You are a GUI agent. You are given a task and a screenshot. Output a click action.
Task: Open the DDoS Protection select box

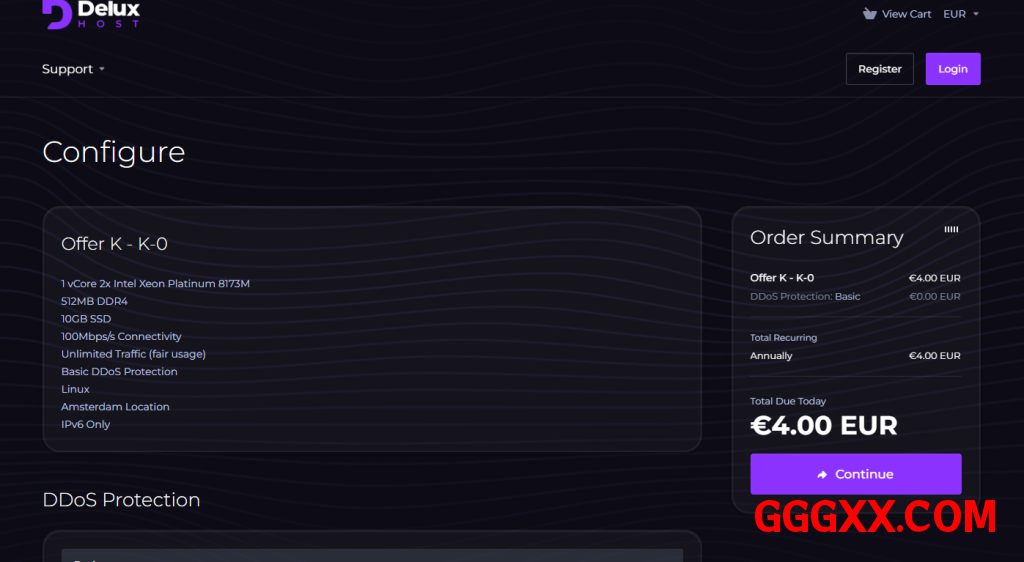tap(372, 554)
